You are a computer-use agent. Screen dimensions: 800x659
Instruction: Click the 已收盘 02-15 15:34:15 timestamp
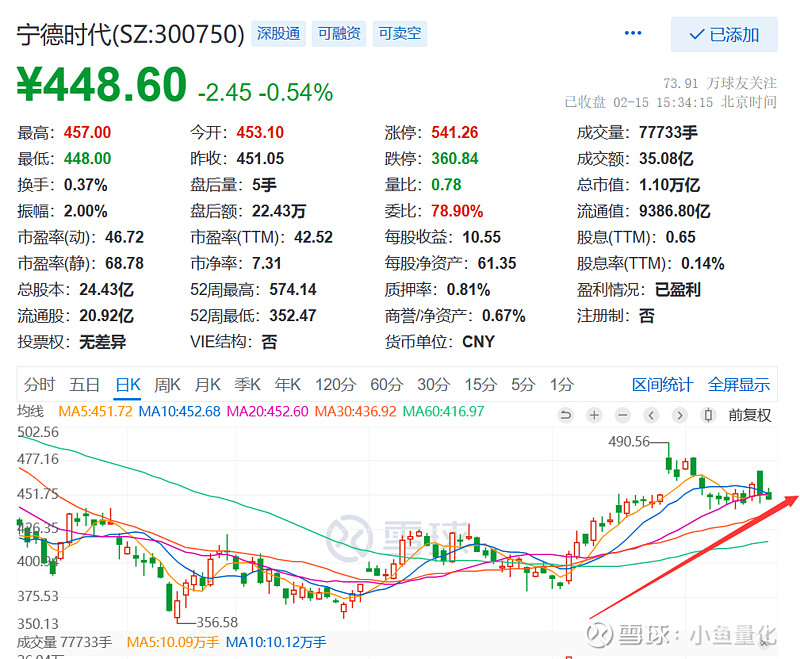click(670, 102)
